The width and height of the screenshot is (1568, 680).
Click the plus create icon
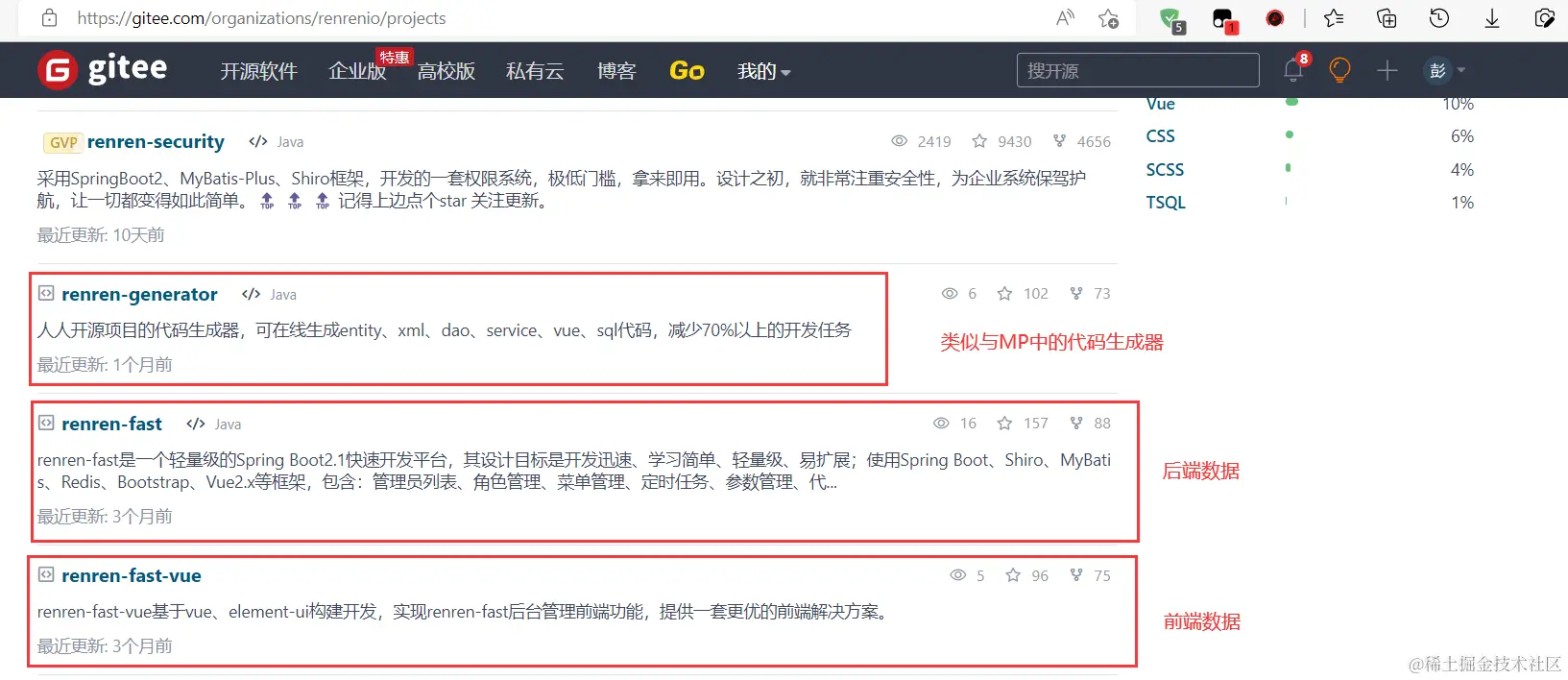1387,70
